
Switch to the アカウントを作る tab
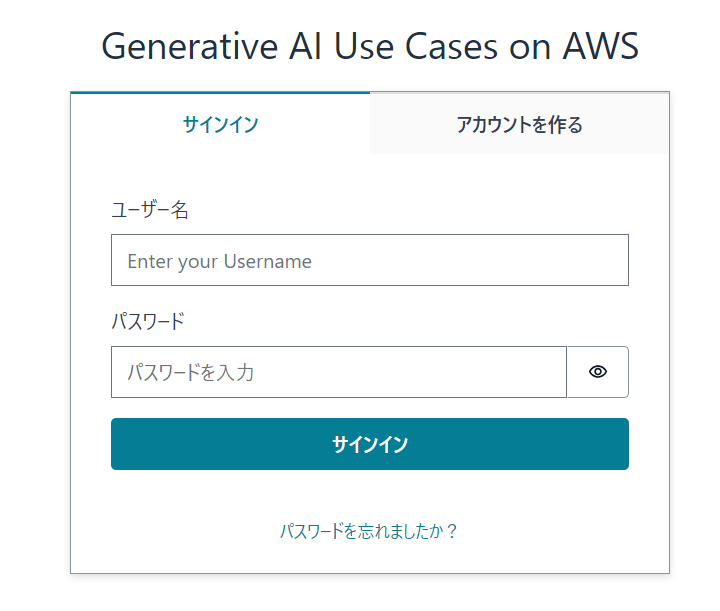(519, 123)
